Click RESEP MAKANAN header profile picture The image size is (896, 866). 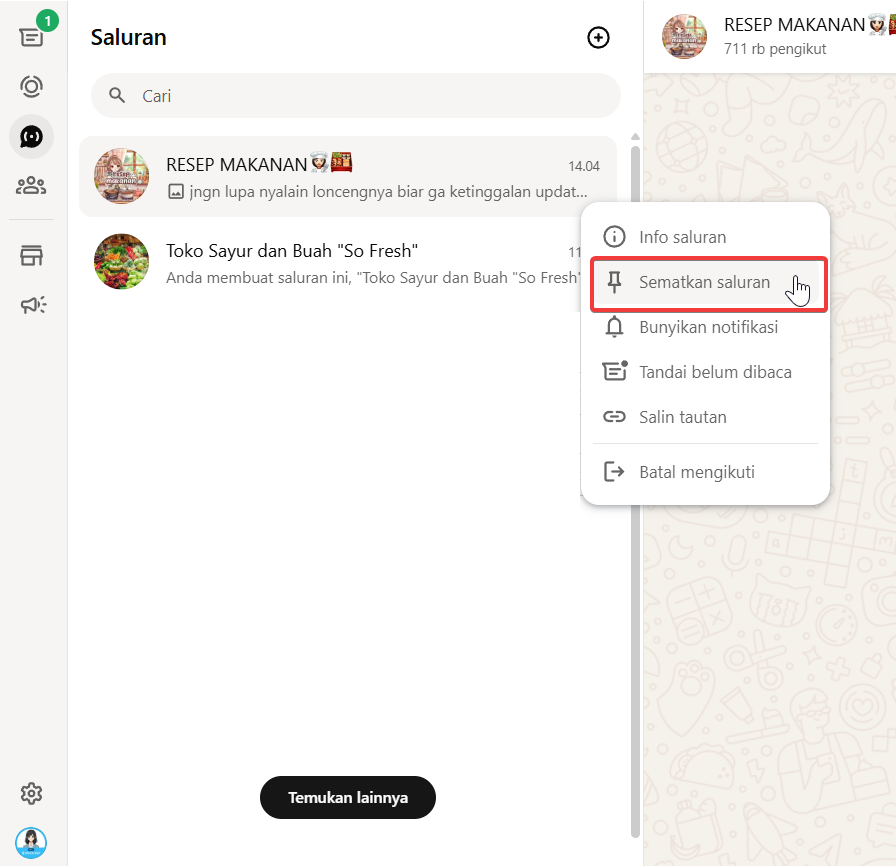tap(685, 37)
